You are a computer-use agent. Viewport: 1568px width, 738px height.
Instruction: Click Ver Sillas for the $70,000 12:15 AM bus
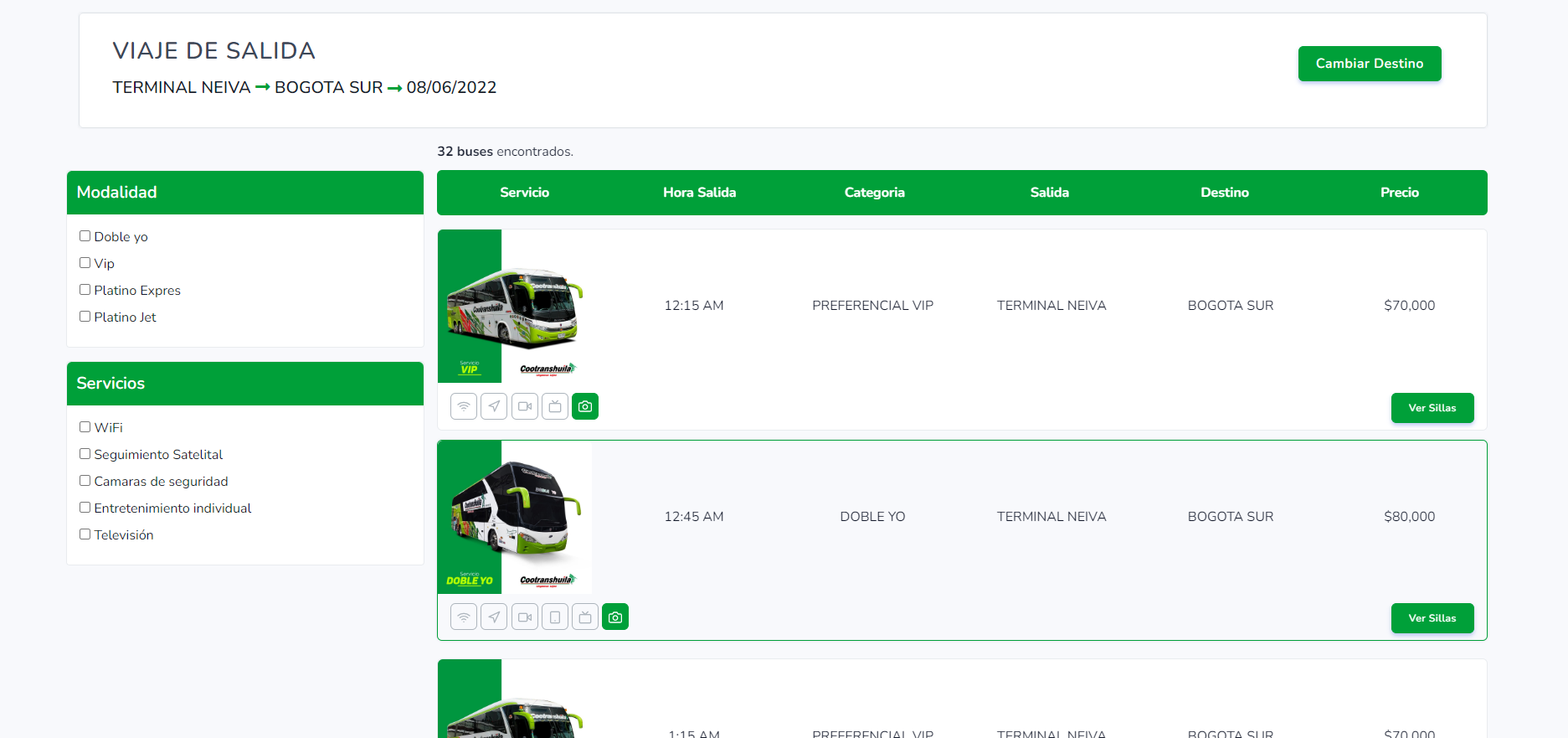pyautogui.click(x=1432, y=408)
